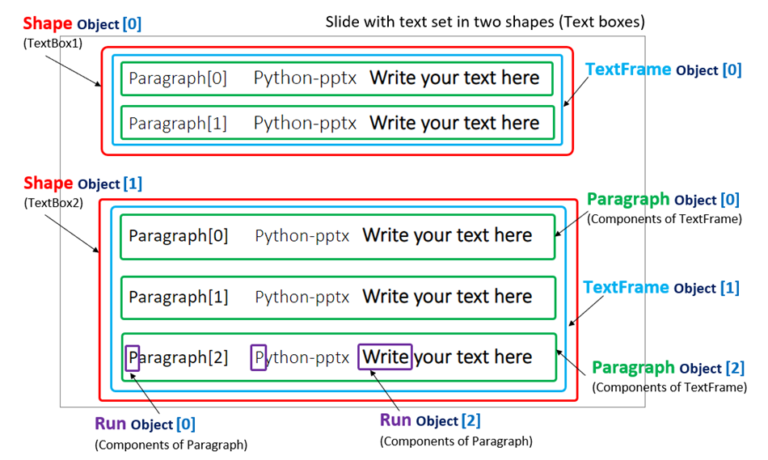Click "(Components of TextFrame)" under Paragraph Object [0]
Image resolution: width=768 pixels, height=460 pixels.
665,219
